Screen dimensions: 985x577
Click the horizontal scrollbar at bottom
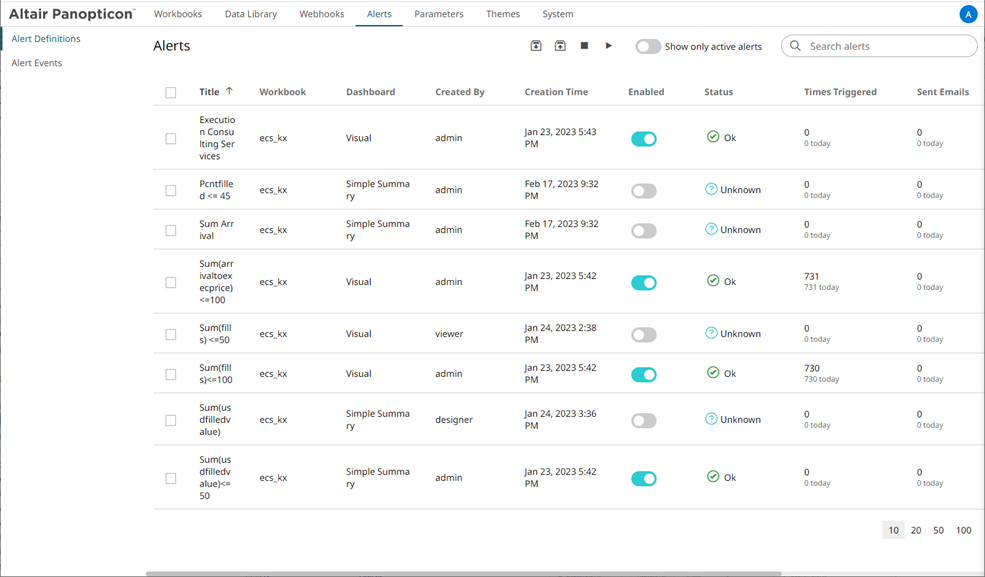[464, 573]
